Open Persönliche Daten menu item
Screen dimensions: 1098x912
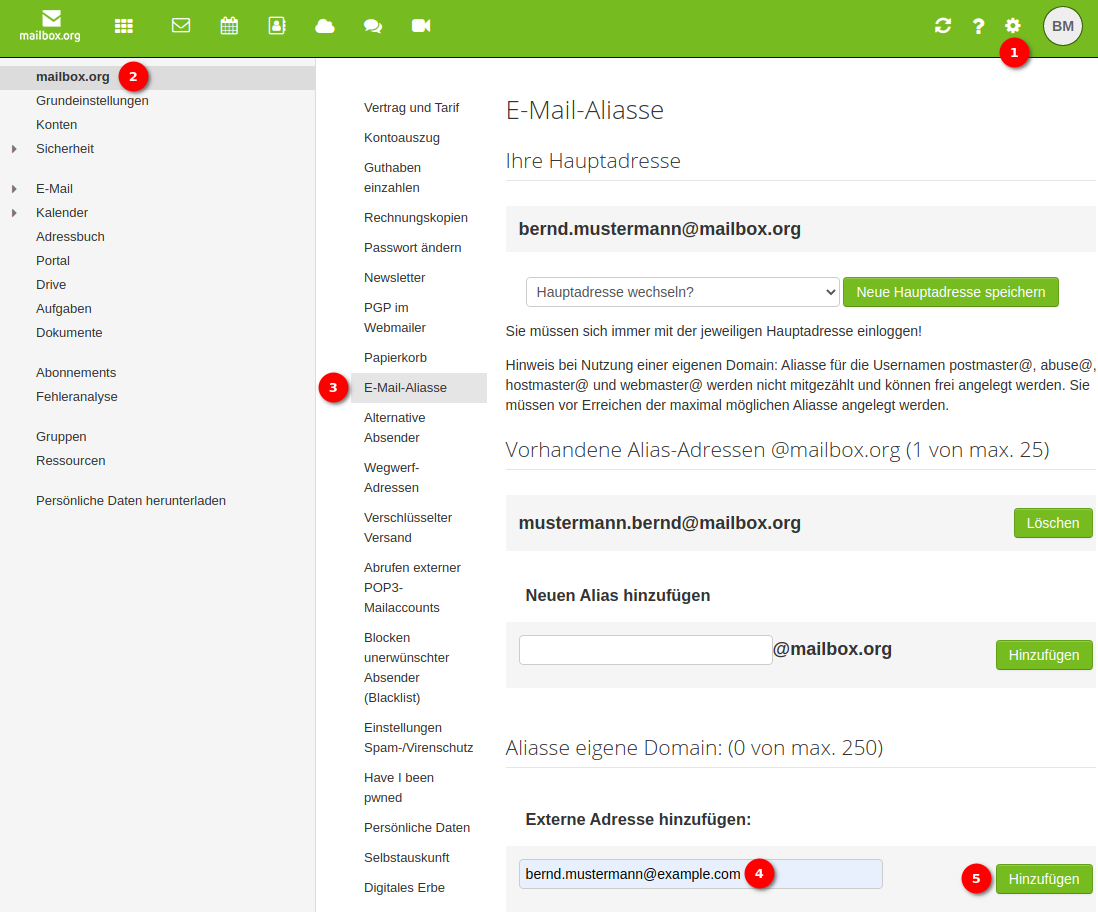point(417,827)
